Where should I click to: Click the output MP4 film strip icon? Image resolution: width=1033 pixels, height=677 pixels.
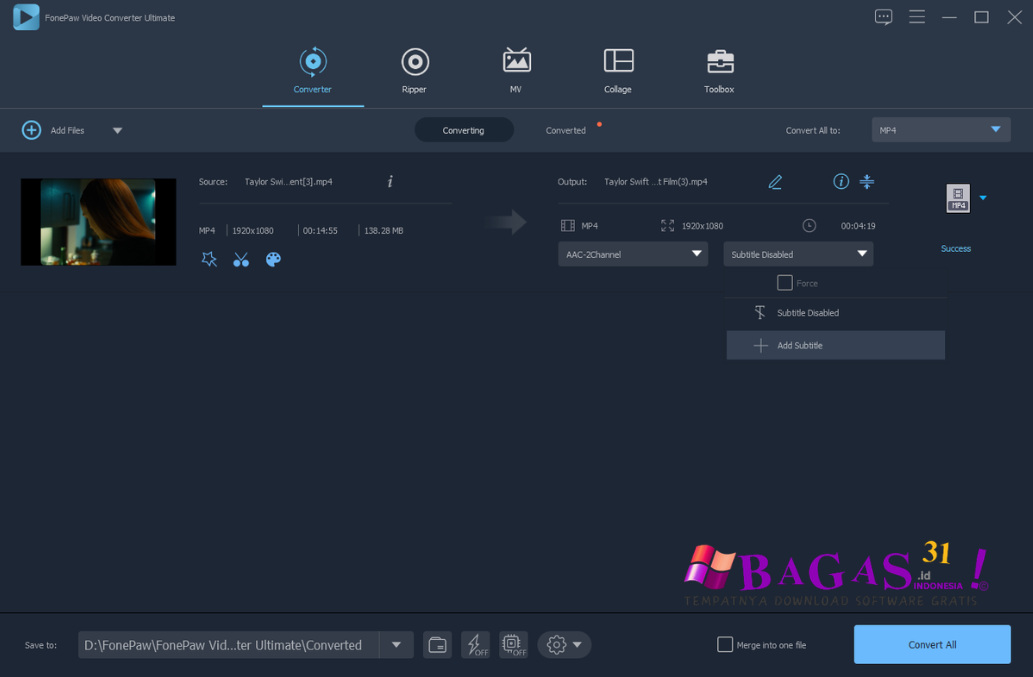point(568,226)
